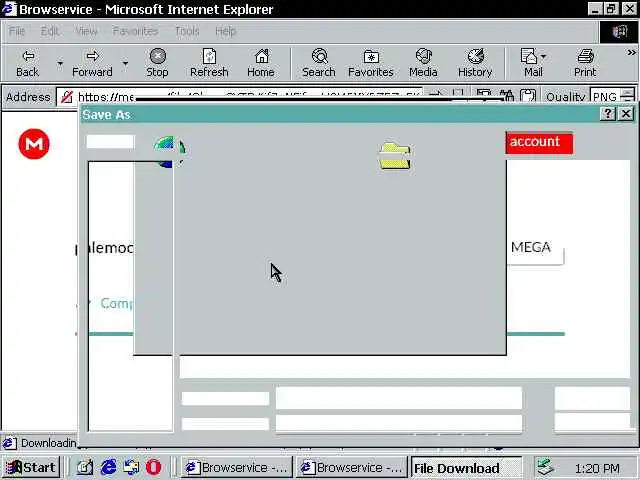Viewport: 640px width, 480px height.
Task: Click the 1:20 PM clock
Action: click(597, 468)
